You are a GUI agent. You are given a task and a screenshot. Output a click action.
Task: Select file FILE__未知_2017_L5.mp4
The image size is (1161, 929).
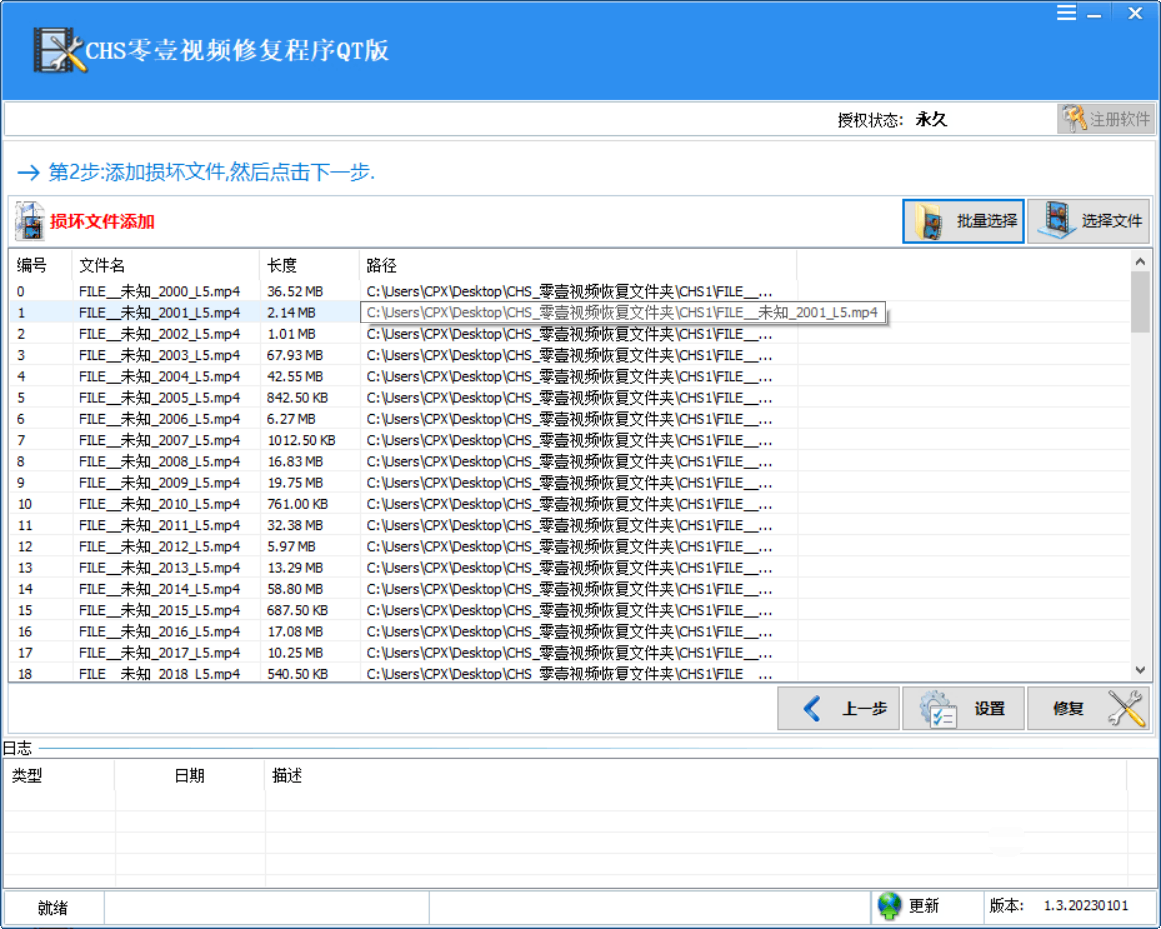159,653
